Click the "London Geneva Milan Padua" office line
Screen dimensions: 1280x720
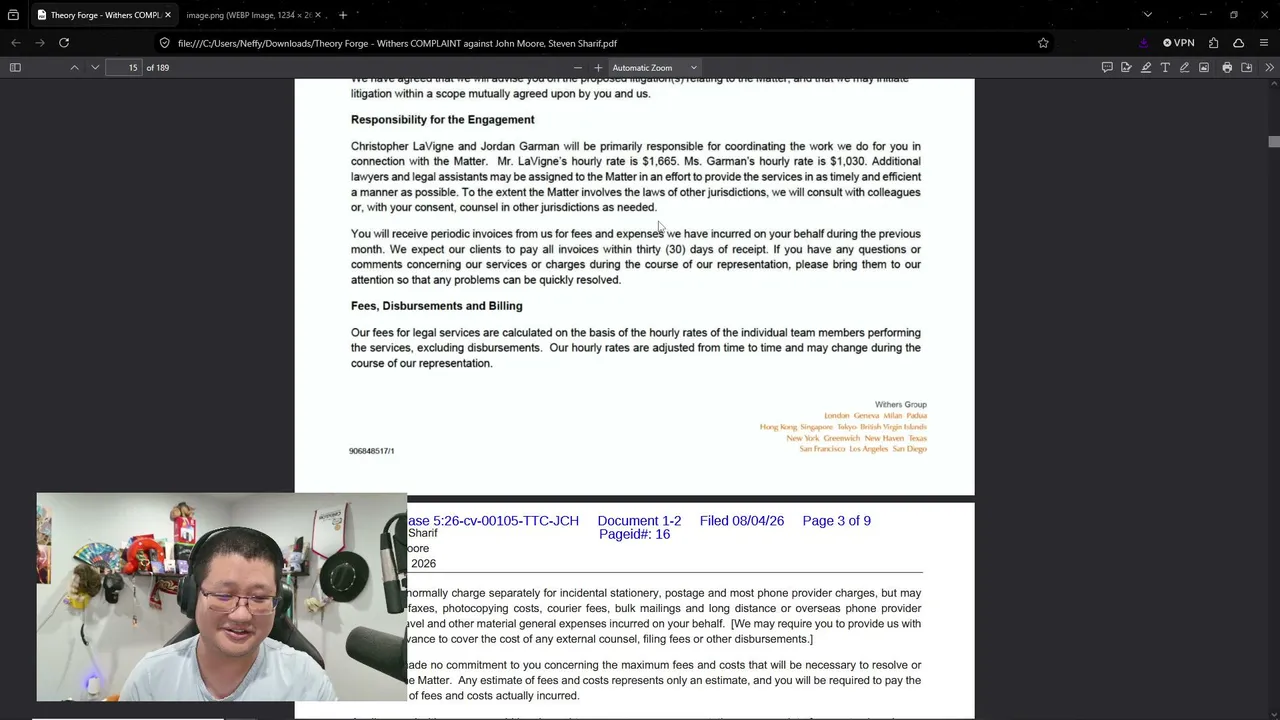pyautogui.click(x=875, y=416)
